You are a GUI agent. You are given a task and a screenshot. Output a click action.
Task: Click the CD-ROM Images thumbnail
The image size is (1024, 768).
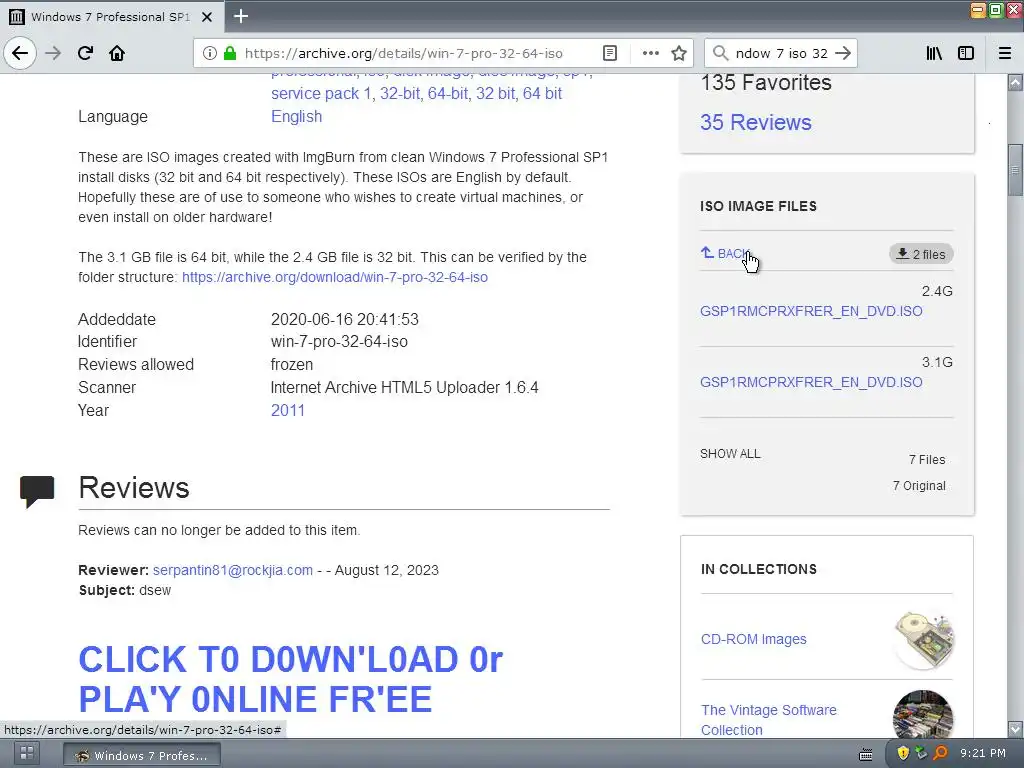click(x=923, y=639)
